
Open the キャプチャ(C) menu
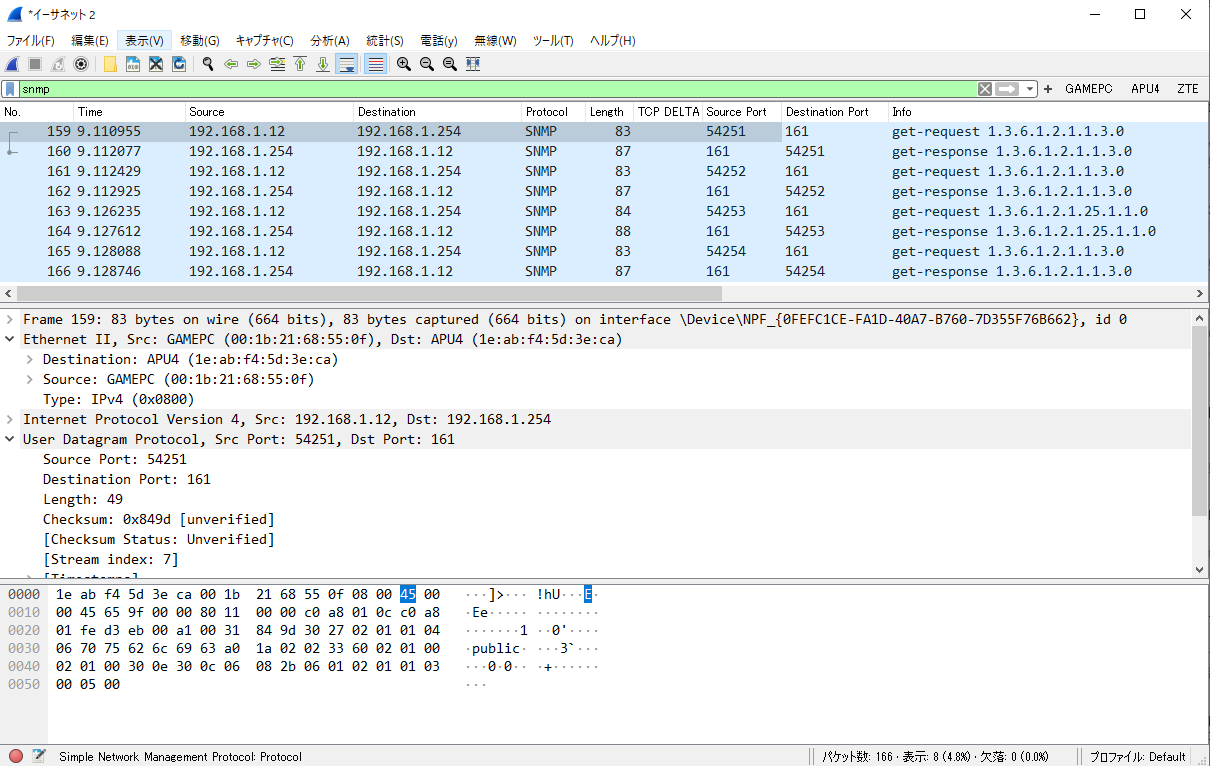click(265, 41)
